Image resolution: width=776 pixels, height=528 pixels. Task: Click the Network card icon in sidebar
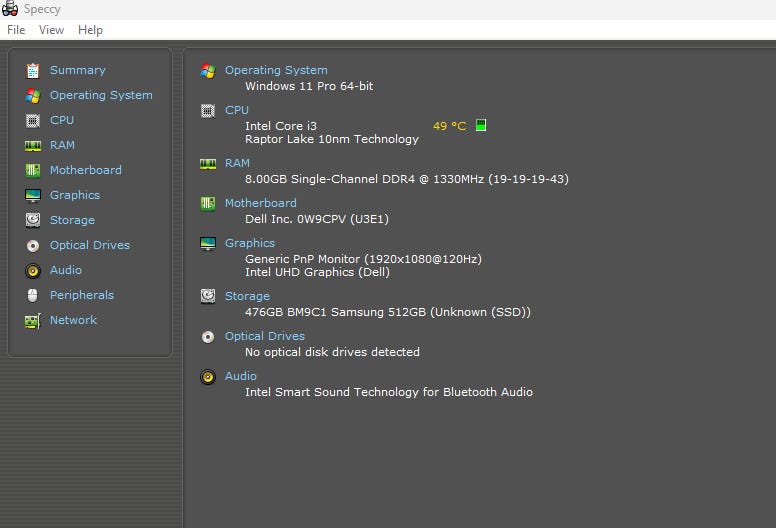pos(33,321)
